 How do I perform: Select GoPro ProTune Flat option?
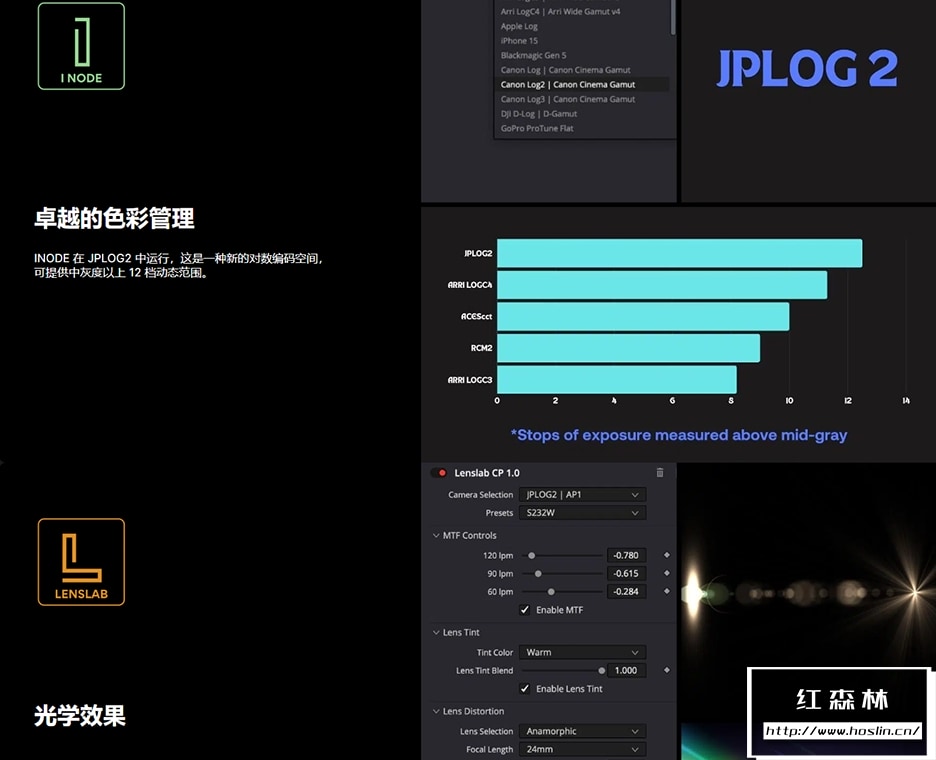(x=537, y=128)
